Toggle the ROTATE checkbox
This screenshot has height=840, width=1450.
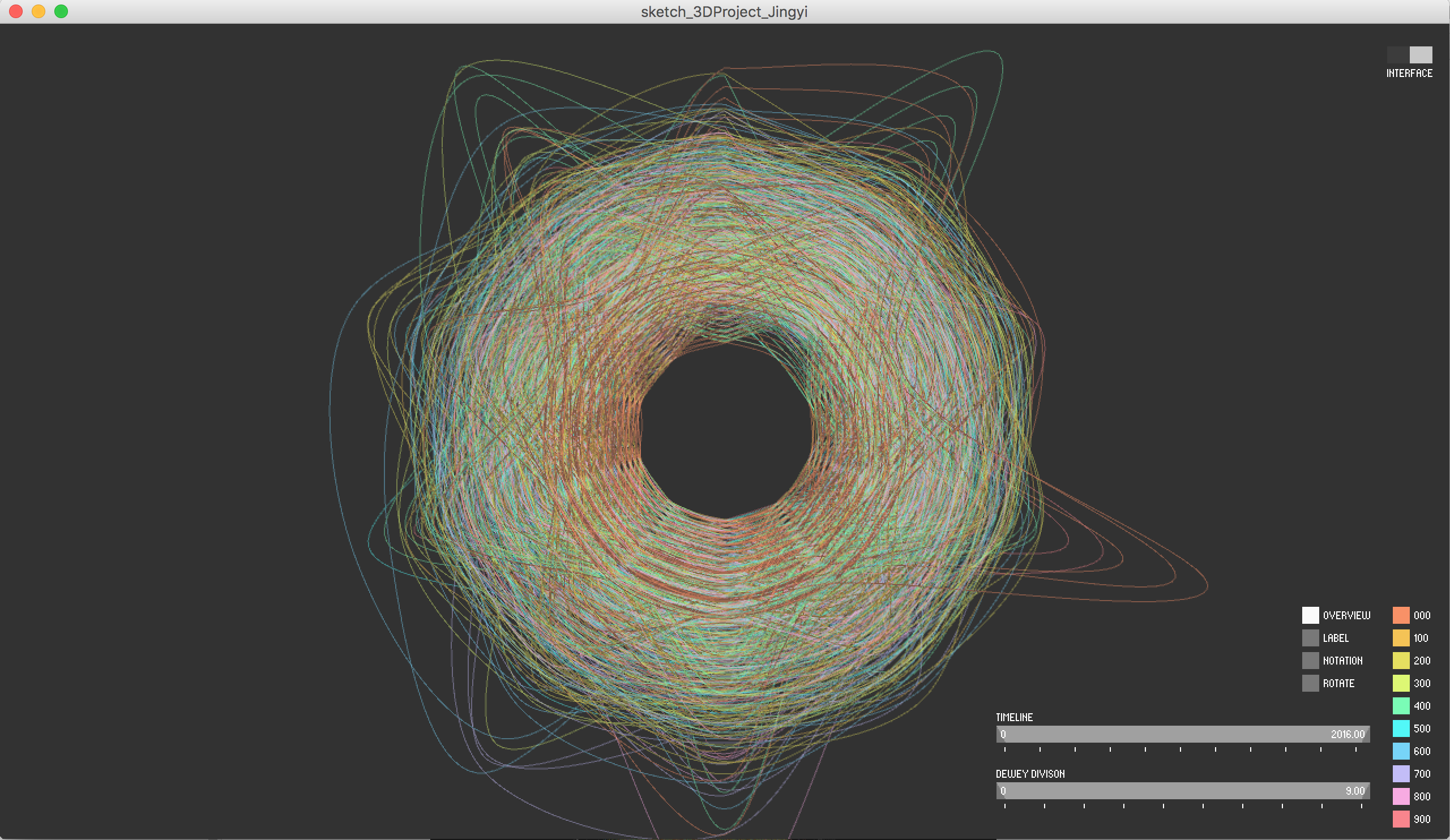(1310, 683)
